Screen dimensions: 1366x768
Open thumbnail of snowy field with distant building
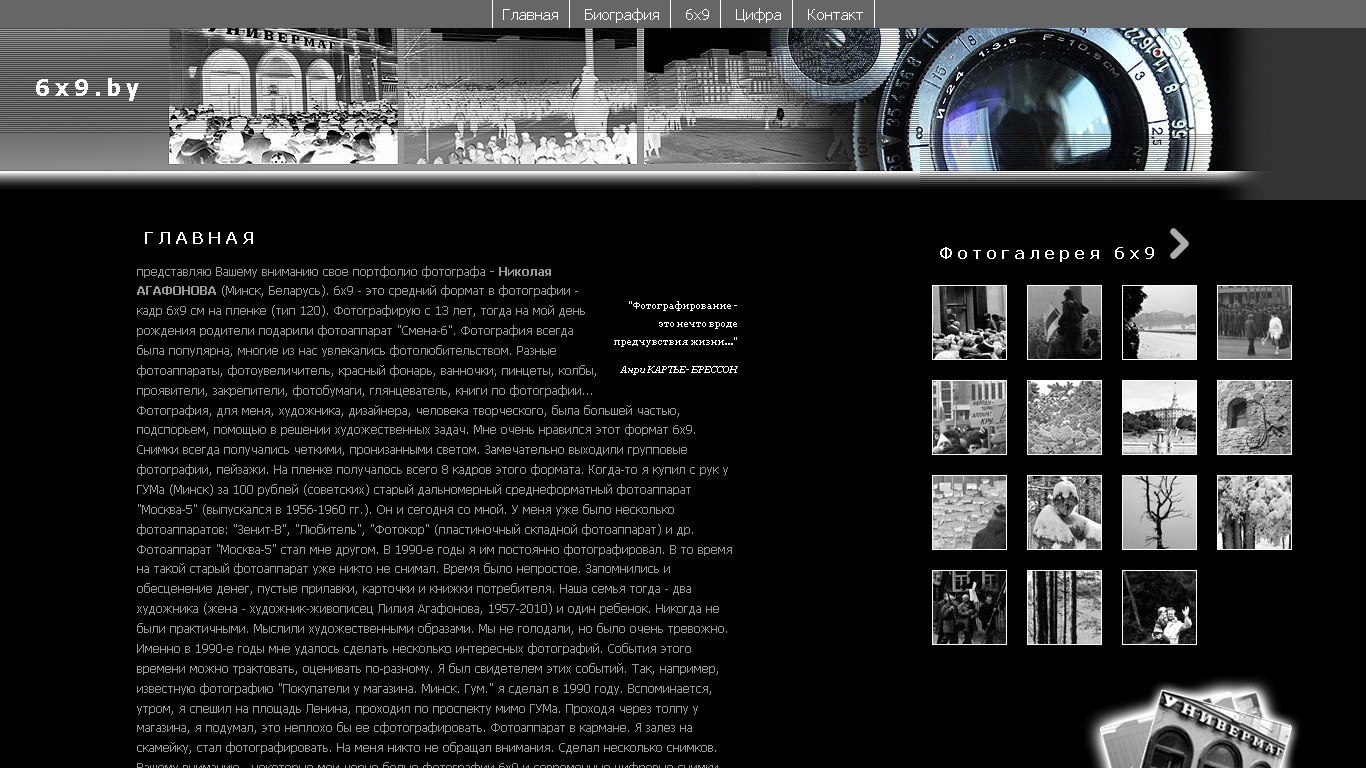1159,322
